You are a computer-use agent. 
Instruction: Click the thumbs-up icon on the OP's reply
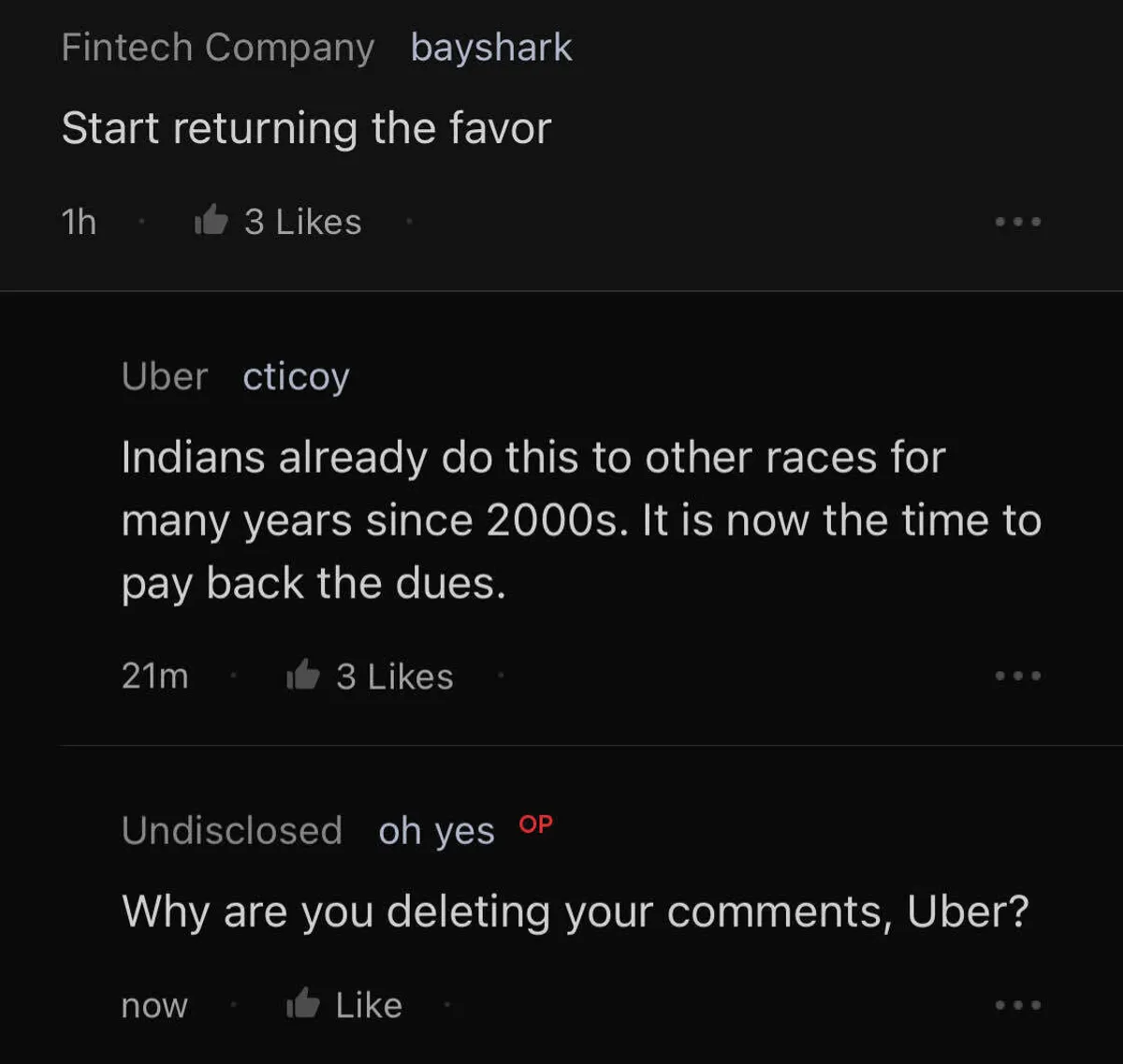coord(302,1004)
